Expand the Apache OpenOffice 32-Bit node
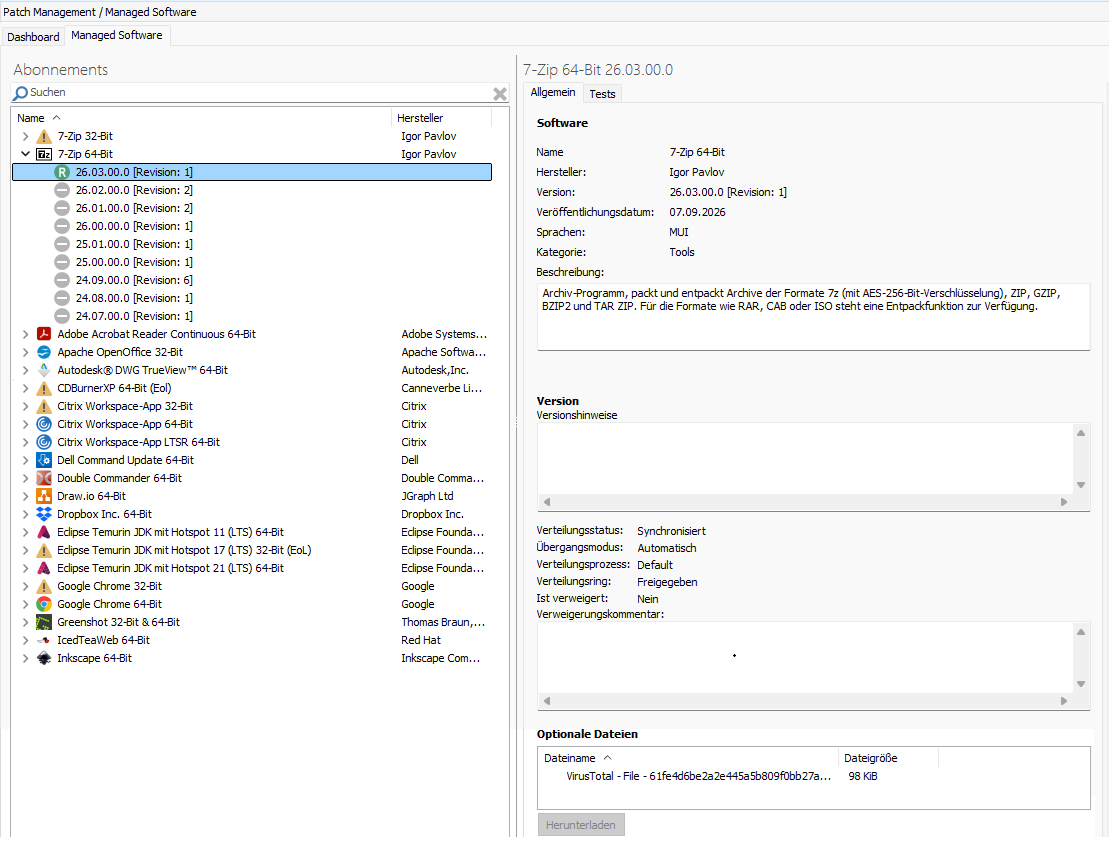The image size is (1109, 841). click(x=25, y=352)
